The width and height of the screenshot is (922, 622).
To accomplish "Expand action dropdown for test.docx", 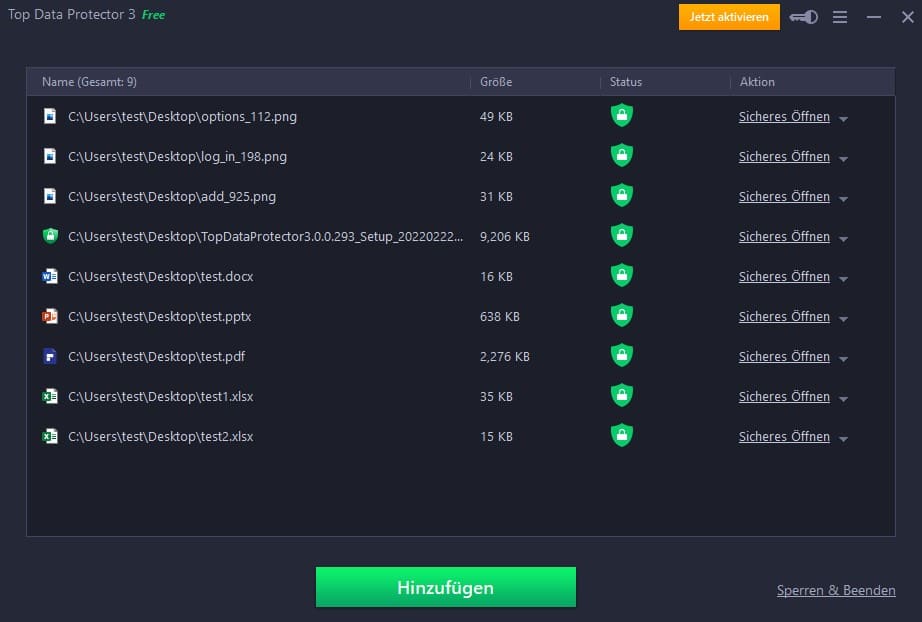I will pos(843,279).
